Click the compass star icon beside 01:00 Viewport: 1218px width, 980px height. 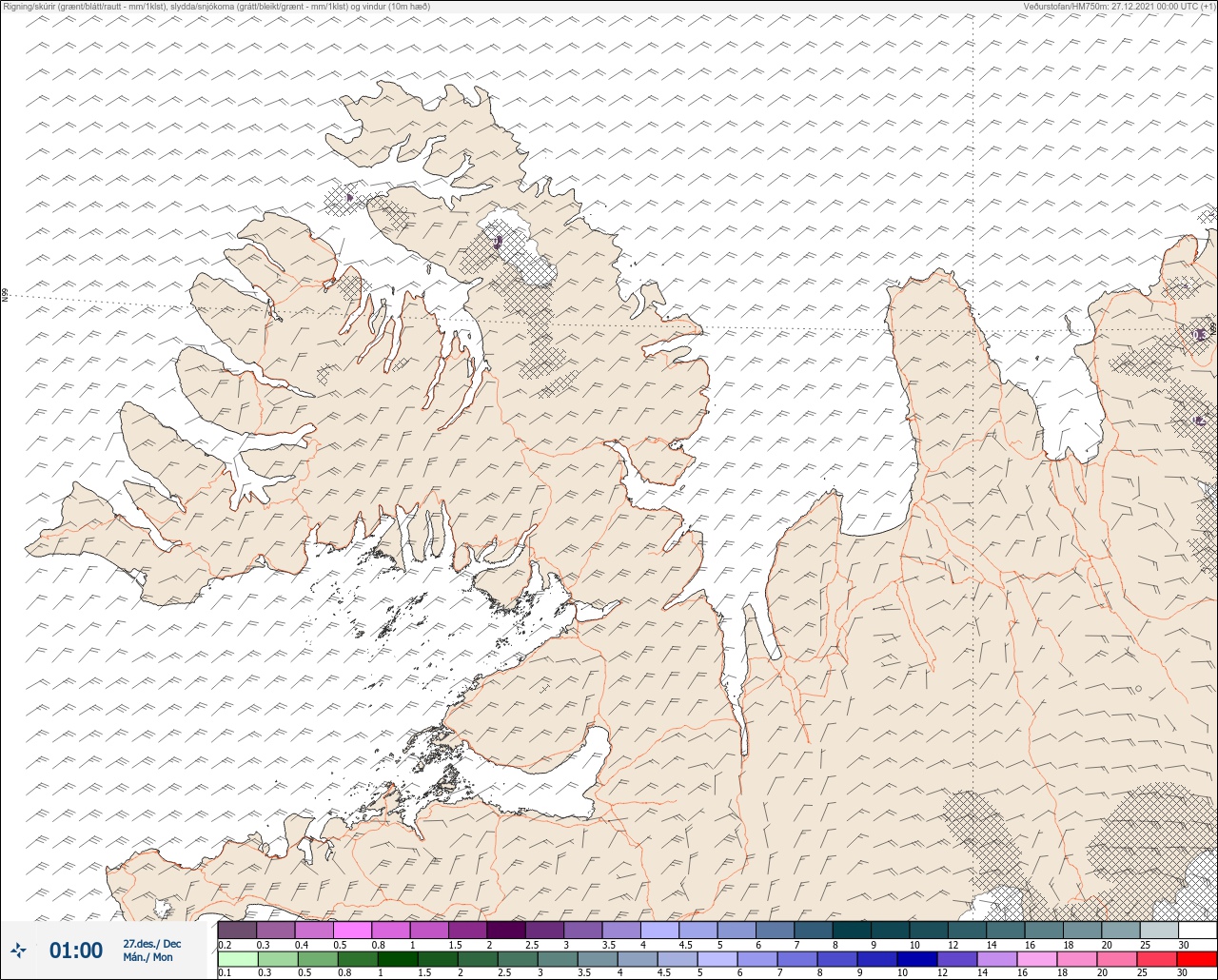click(x=19, y=950)
